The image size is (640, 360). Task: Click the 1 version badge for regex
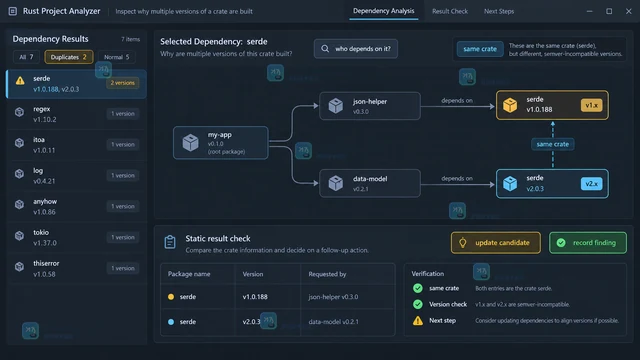[x=123, y=113]
